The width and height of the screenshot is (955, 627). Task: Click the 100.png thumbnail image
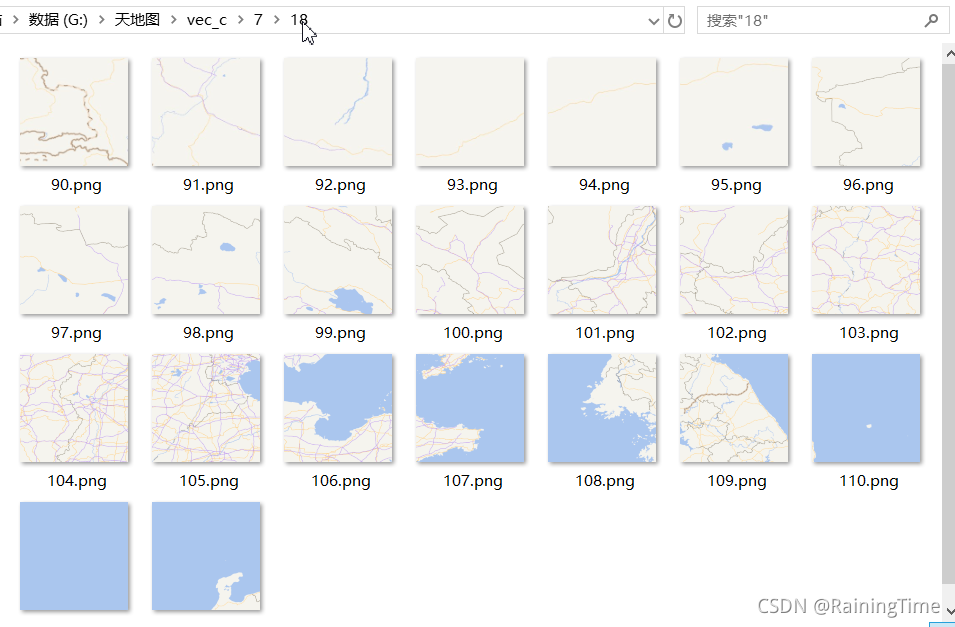[470, 260]
